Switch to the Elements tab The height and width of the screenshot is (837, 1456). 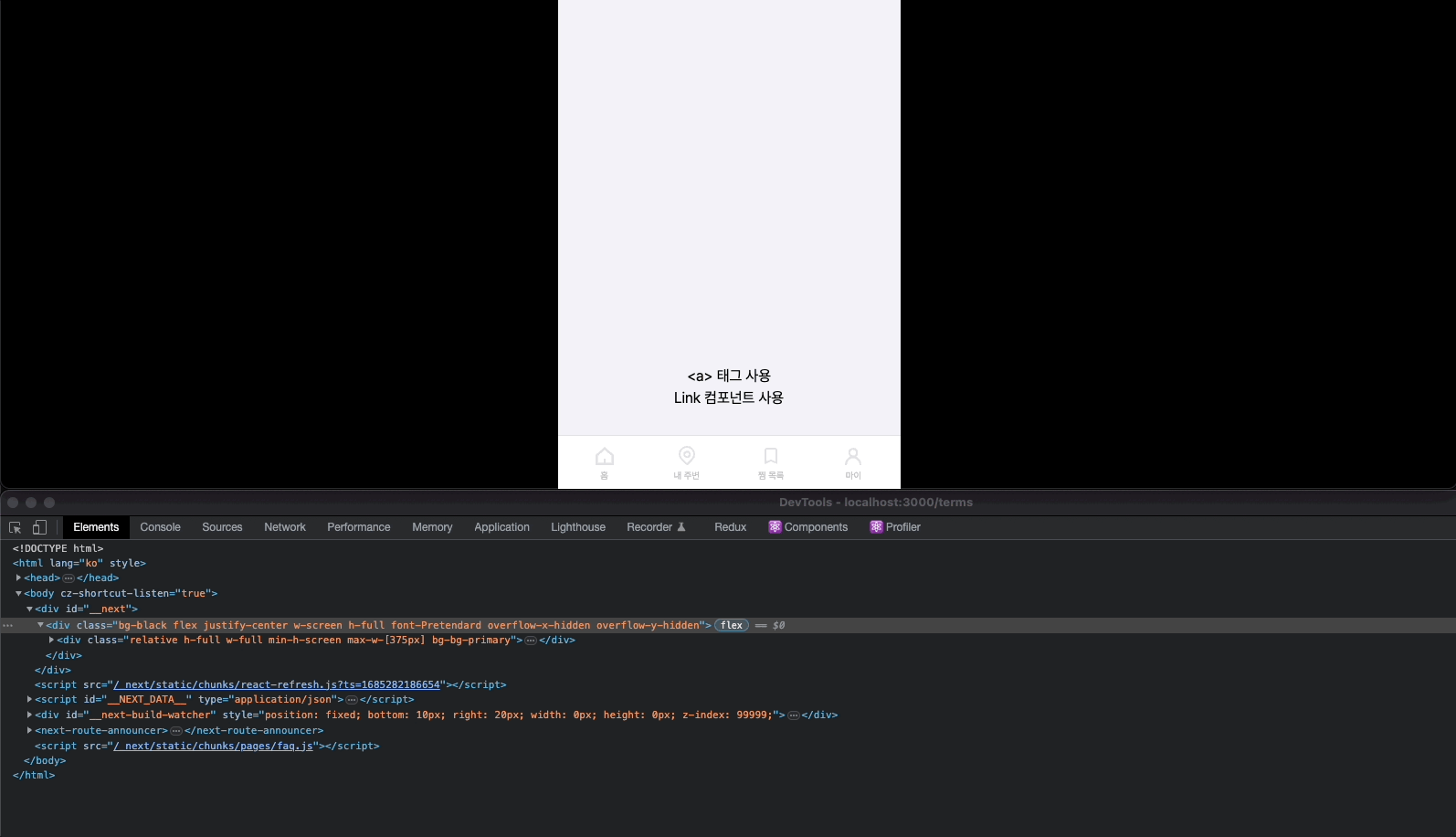96,527
